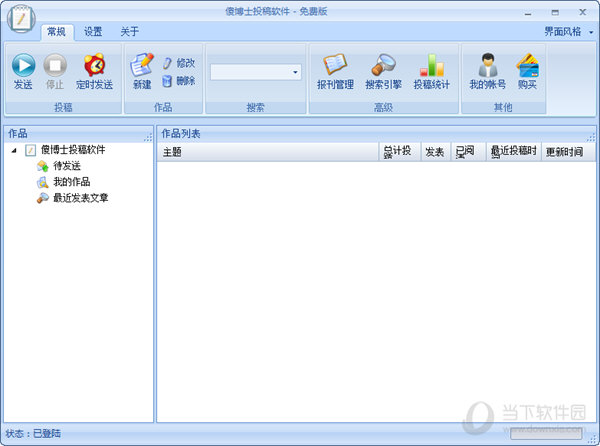Viewport: 600px width, 446px height.
Task: Sort by 发表 column header
Action: [436, 152]
